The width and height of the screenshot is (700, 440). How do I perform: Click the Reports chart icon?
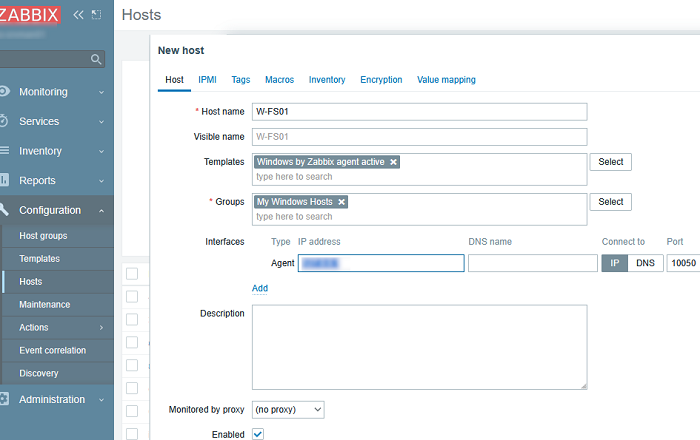[x=4, y=180]
